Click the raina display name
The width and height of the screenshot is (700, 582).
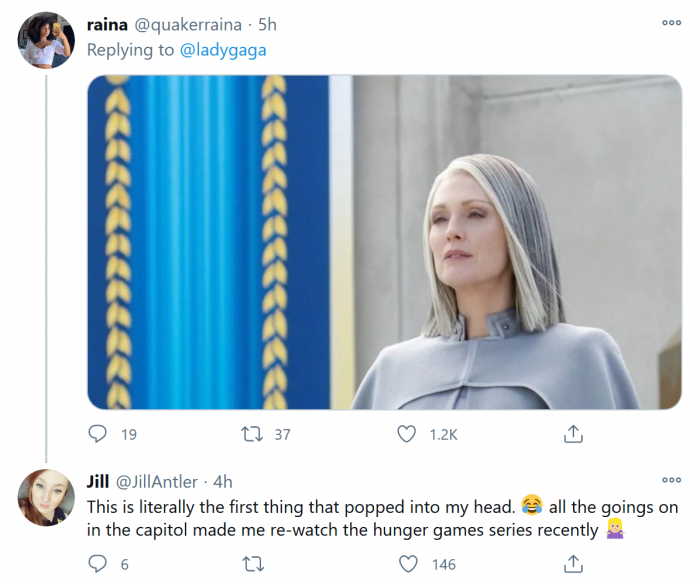click(108, 24)
